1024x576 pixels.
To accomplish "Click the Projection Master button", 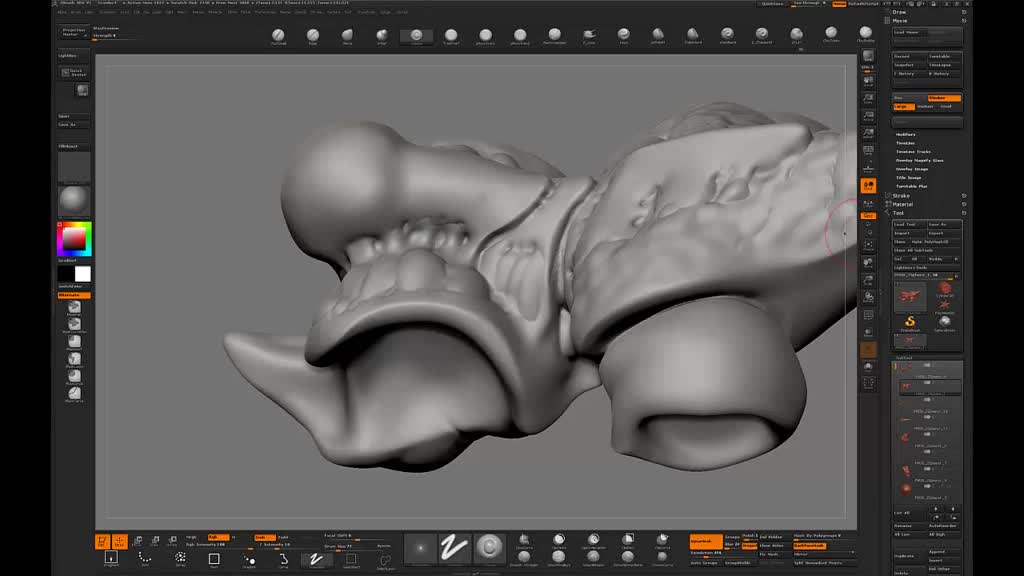I will pyautogui.click(x=74, y=32).
